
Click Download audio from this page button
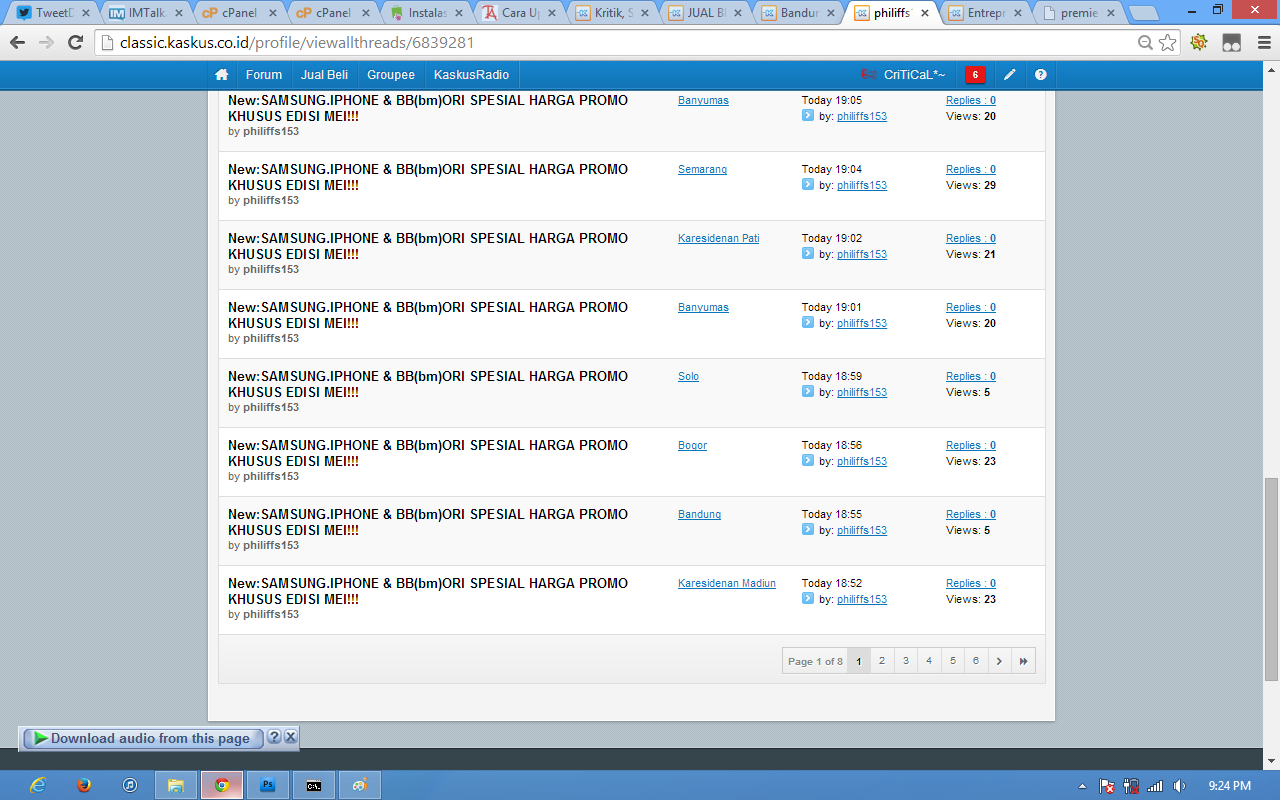click(x=142, y=738)
